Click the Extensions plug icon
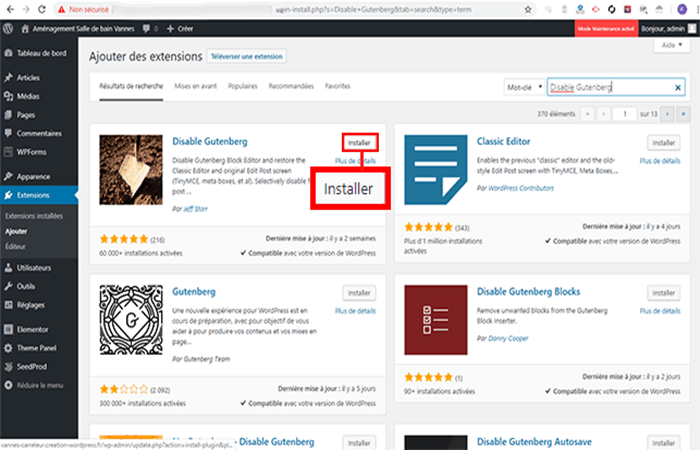The height and width of the screenshot is (450, 700). [8, 195]
